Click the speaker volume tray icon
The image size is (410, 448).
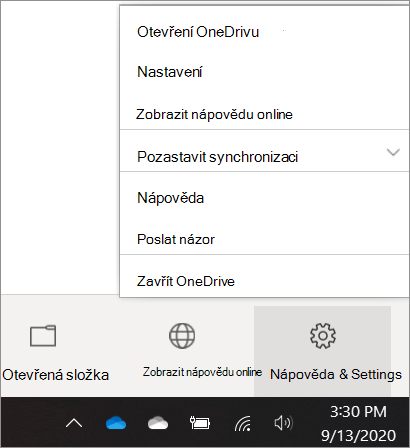(x=284, y=423)
